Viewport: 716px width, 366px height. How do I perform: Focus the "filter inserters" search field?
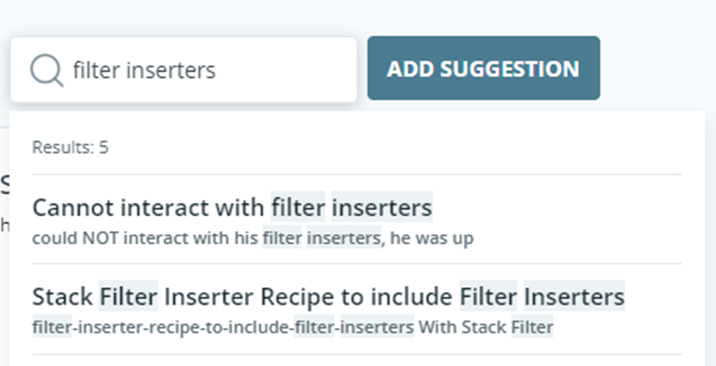(184, 70)
